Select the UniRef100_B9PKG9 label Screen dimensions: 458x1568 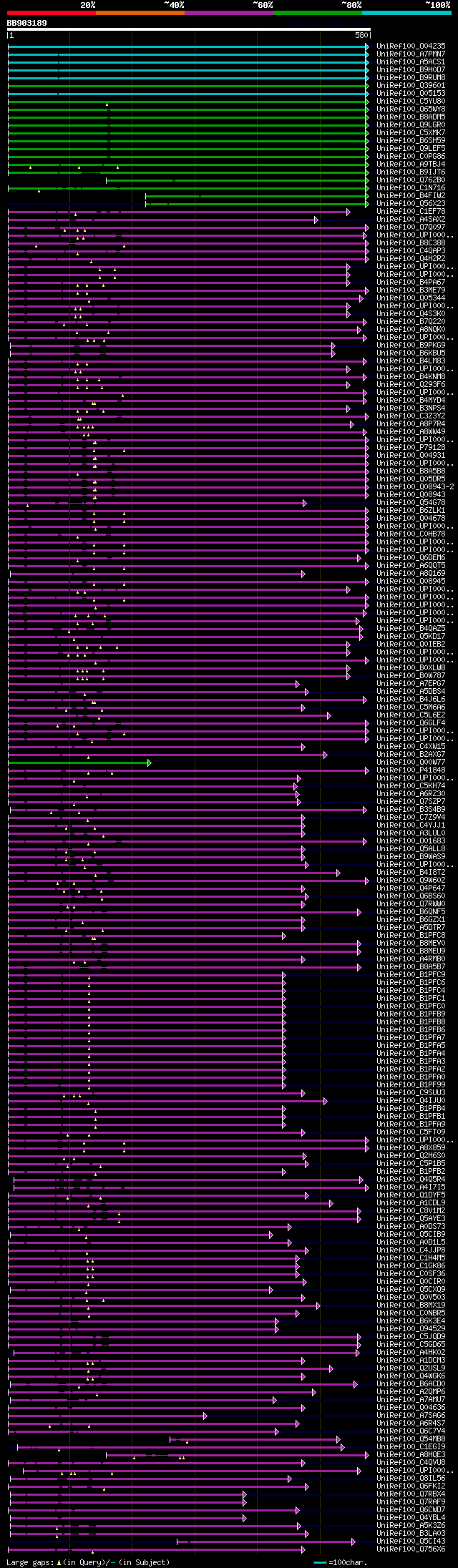point(411,345)
